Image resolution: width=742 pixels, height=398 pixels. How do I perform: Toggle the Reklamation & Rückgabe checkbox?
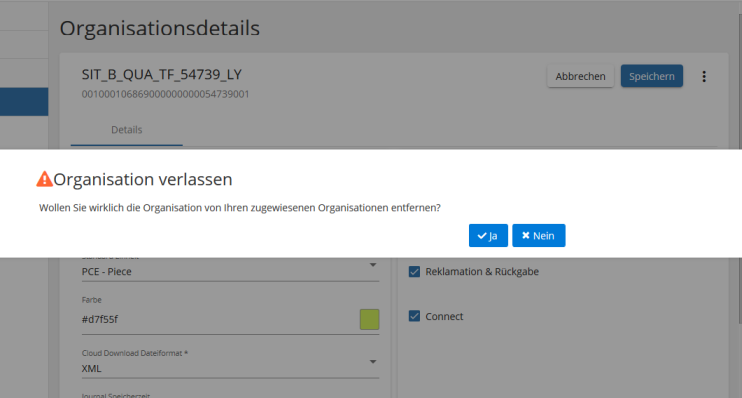414,272
